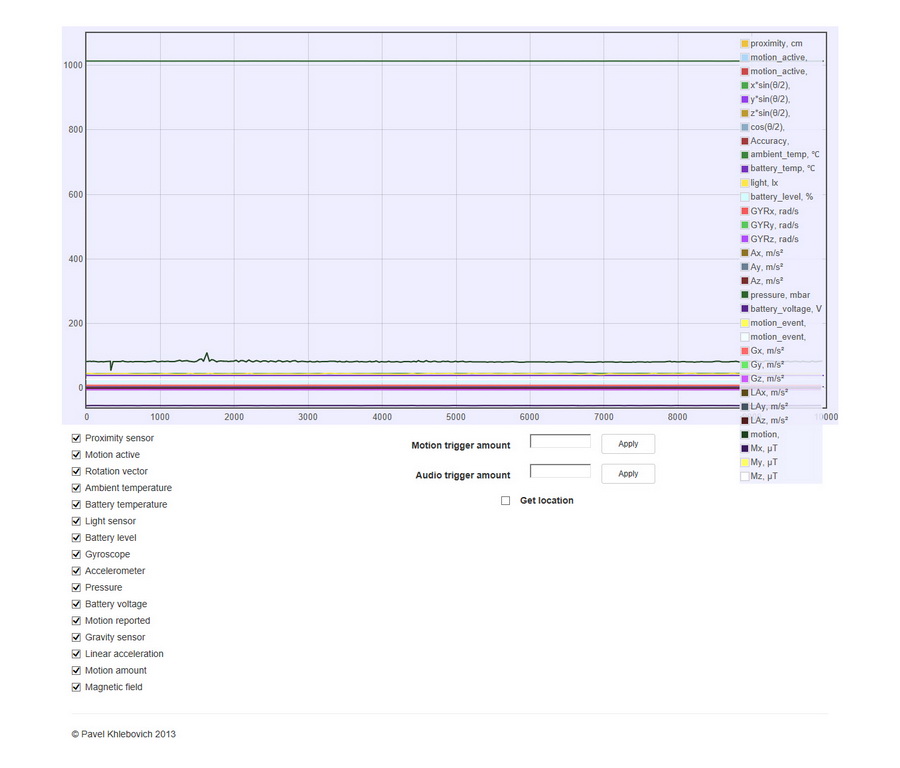Click the Mx, µT legend swatch
Screen dimensions: 900x768
click(x=745, y=449)
